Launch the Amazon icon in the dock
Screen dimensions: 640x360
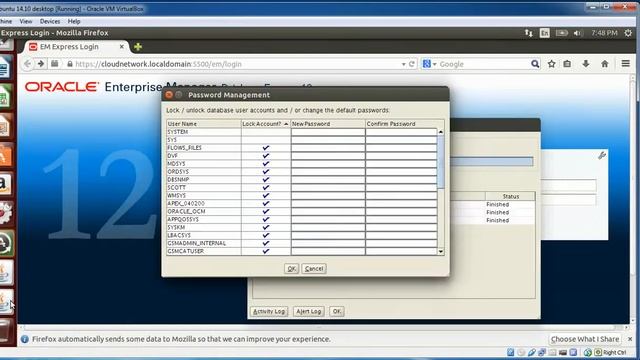click(x=6, y=184)
